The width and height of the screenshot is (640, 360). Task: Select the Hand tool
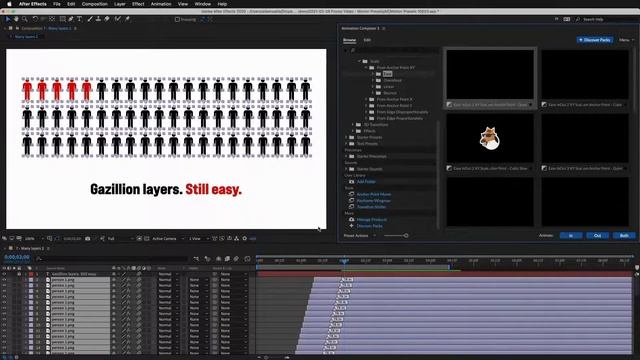pyautogui.click(x=16, y=19)
